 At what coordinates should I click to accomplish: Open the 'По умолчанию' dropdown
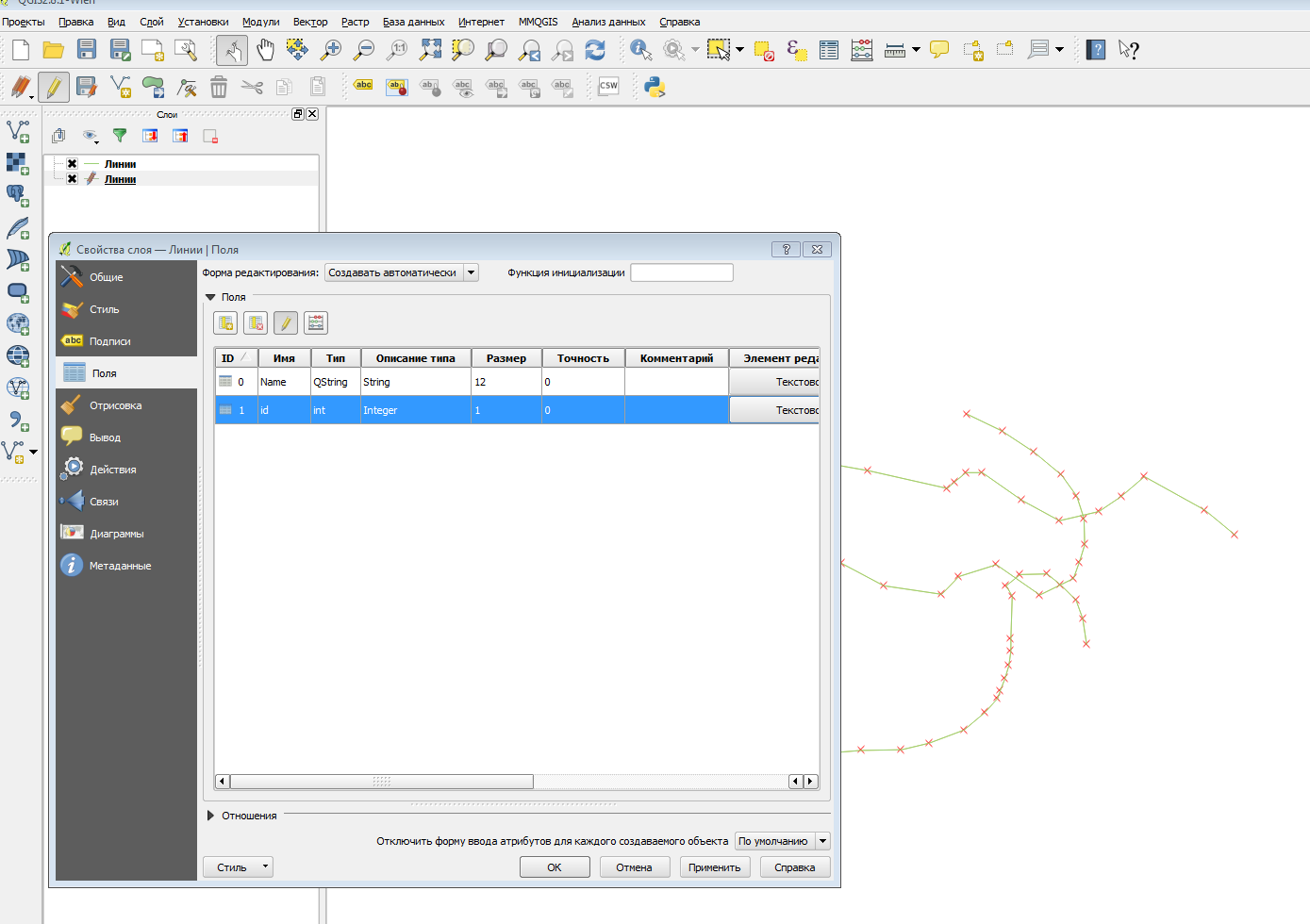782,841
